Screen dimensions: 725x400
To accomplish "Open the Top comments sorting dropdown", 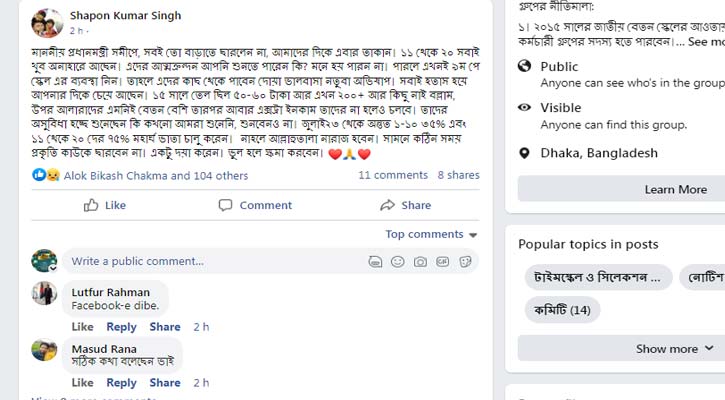I will point(431,234).
